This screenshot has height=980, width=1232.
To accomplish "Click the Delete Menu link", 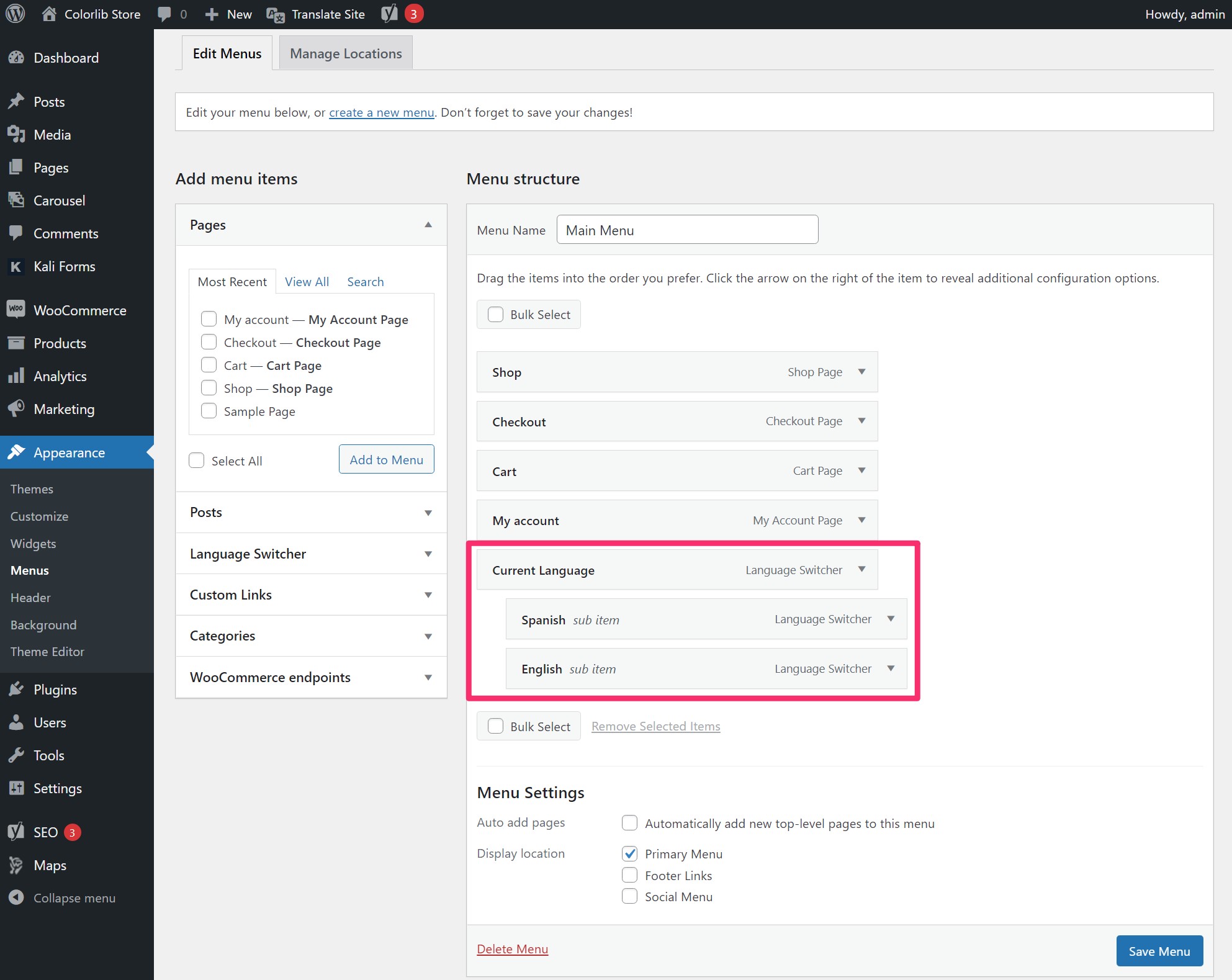I will point(512,949).
